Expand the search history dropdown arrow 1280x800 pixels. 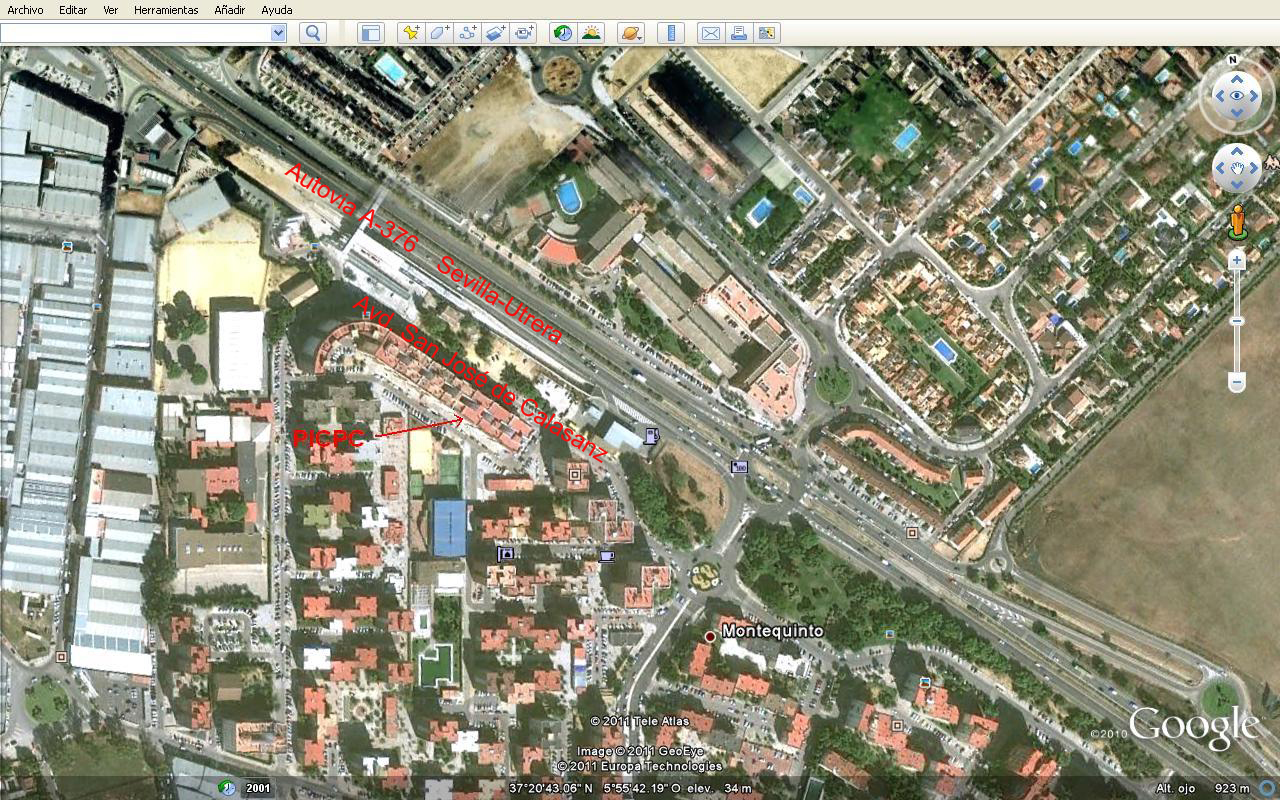pyautogui.click(x=279, y=33)
